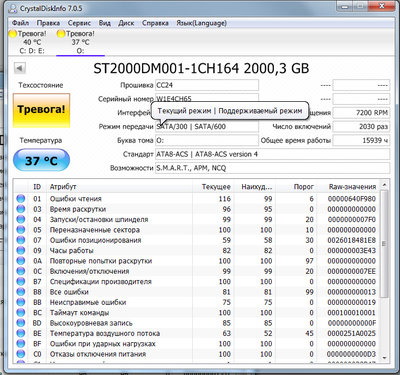Select status orb for Переназначенные сектора row
The image size is (400, 375).
tap(21, 230)
